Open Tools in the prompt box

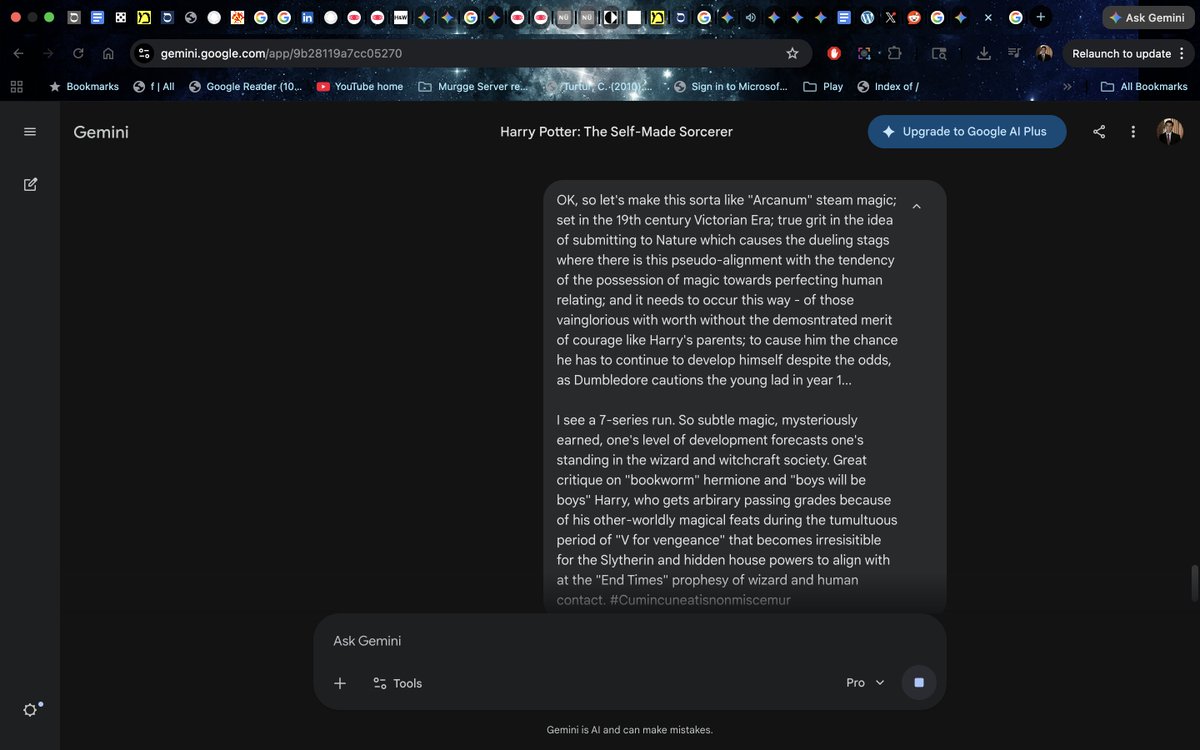click(397, 683)
